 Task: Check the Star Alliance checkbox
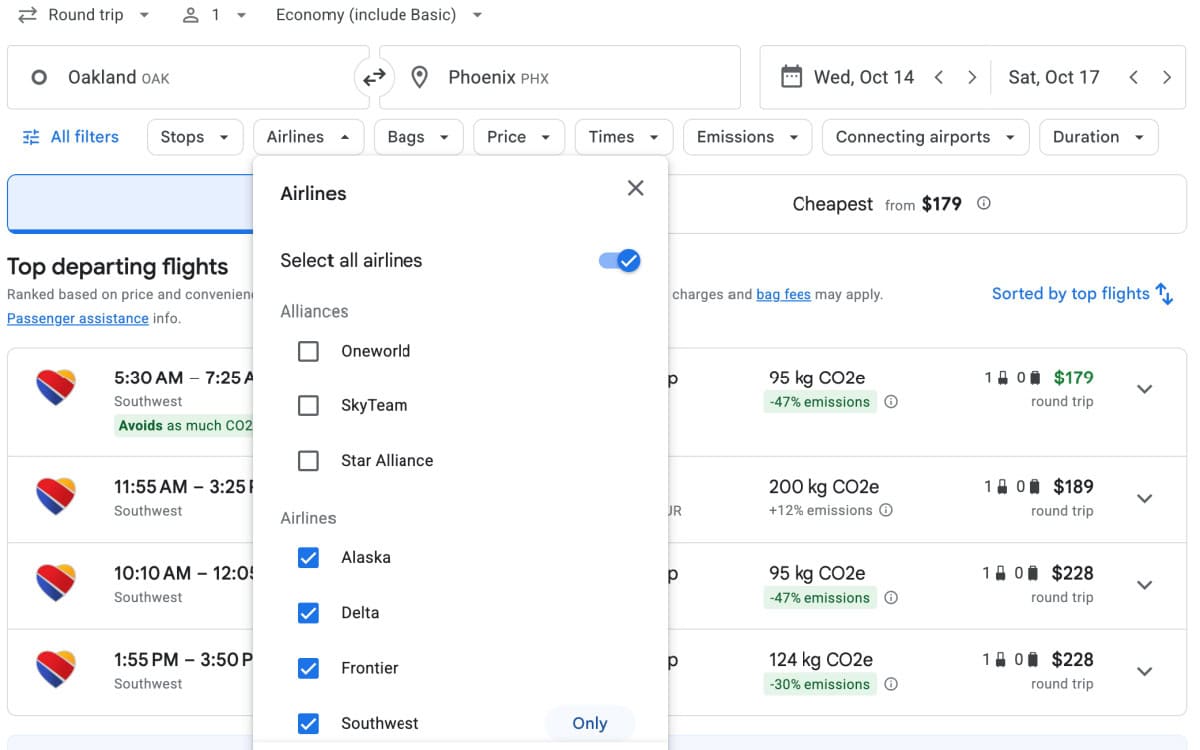coord(309,461)
